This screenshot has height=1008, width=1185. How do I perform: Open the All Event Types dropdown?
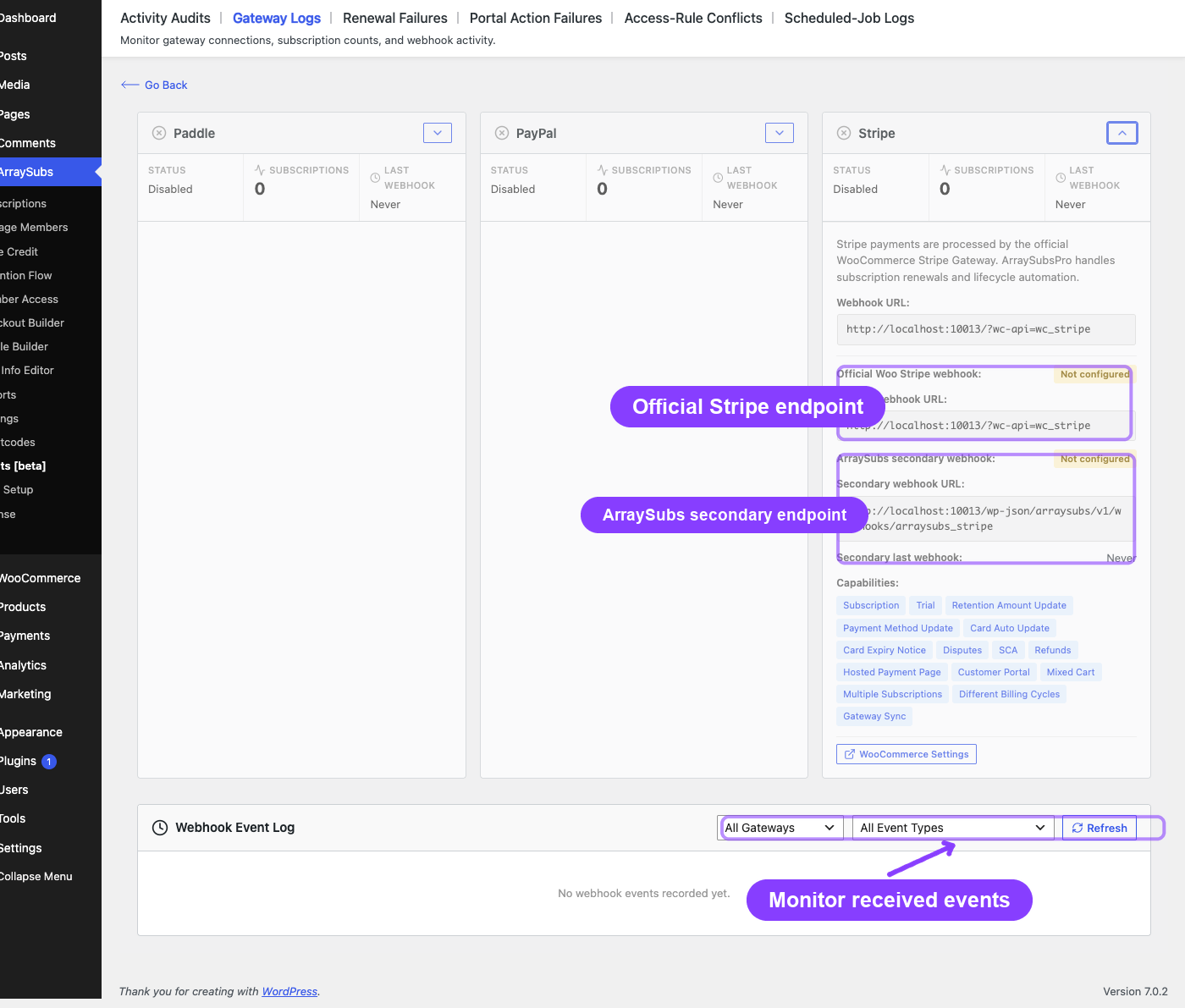(953, 828)
